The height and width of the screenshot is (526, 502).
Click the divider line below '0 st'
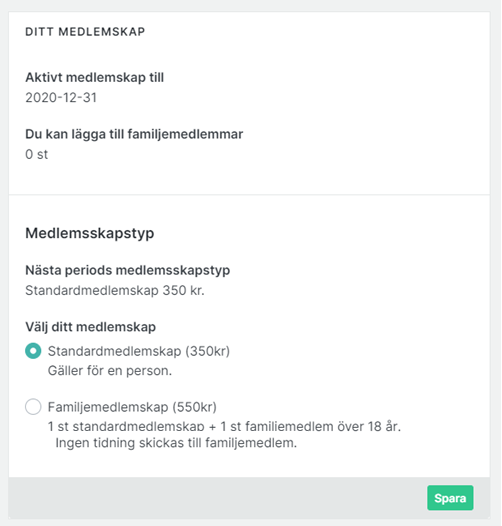(x=249, y=194)
